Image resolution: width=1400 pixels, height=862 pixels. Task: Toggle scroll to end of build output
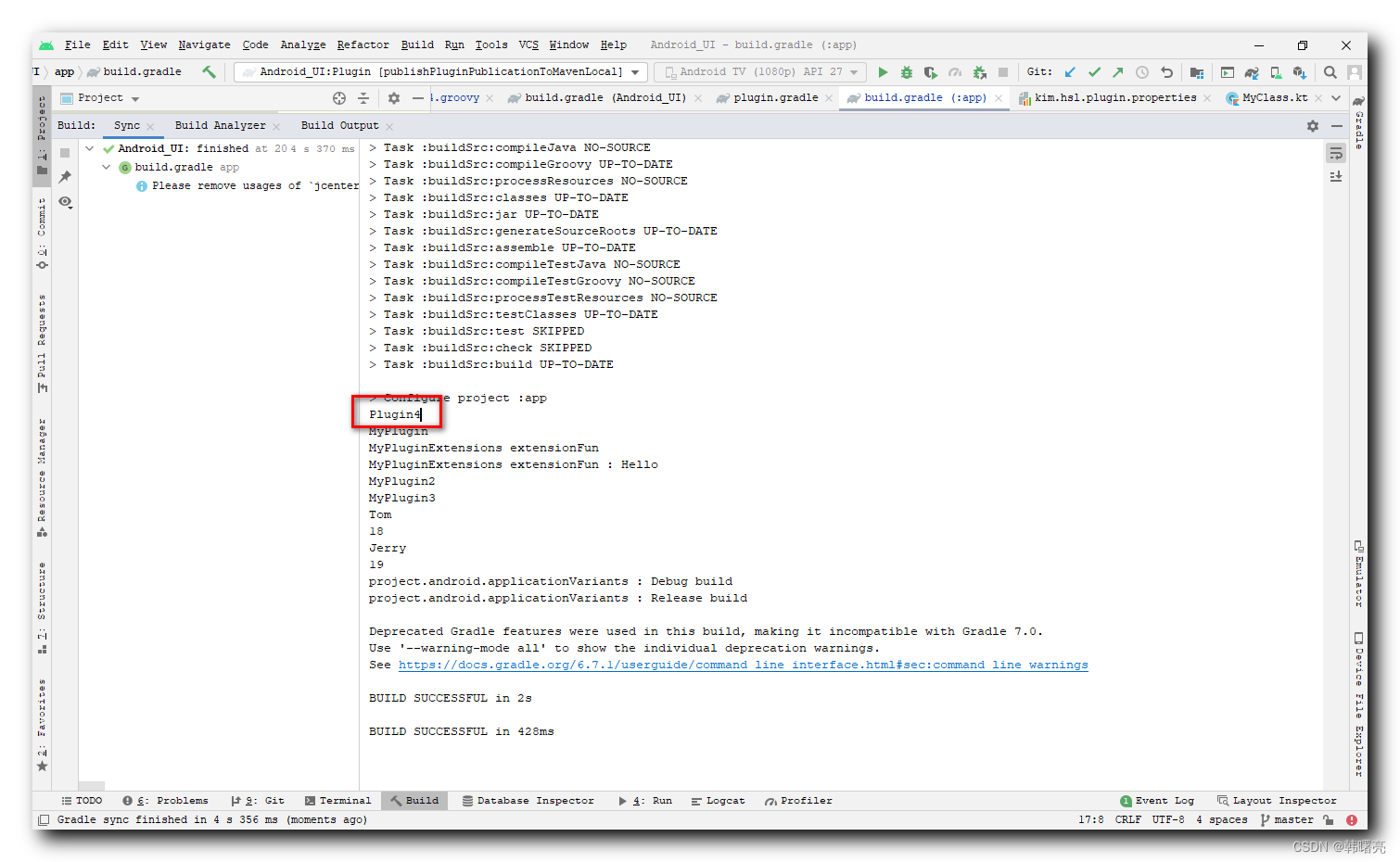pos(1336,176)
